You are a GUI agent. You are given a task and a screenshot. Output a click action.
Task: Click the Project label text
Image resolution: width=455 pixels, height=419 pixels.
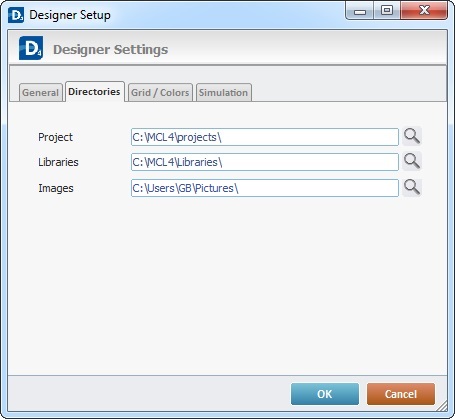pyautogui.click(x=55, y=137)
